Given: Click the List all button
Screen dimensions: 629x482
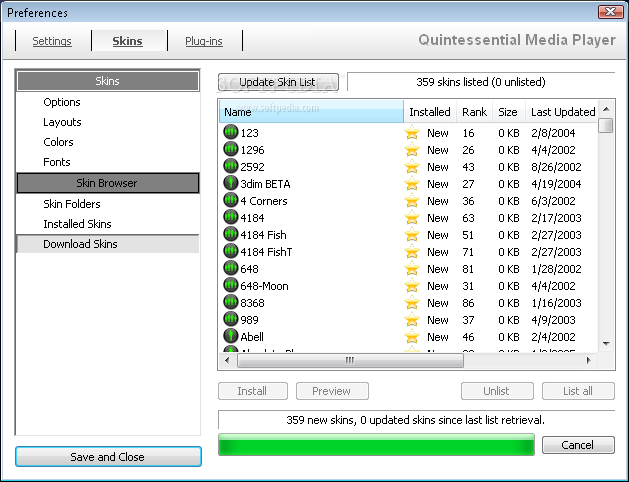Looking at the screenshot, I should click(578, 391).
